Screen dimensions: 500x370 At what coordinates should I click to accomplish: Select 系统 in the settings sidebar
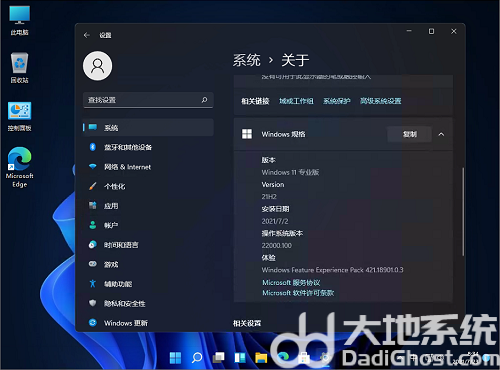click(x=148, y=127)
